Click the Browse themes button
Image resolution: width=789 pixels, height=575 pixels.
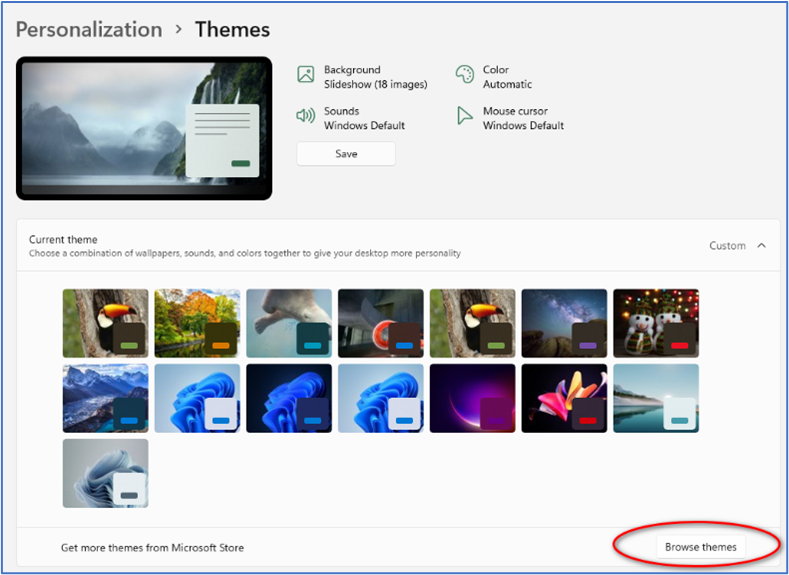point(700,547)
